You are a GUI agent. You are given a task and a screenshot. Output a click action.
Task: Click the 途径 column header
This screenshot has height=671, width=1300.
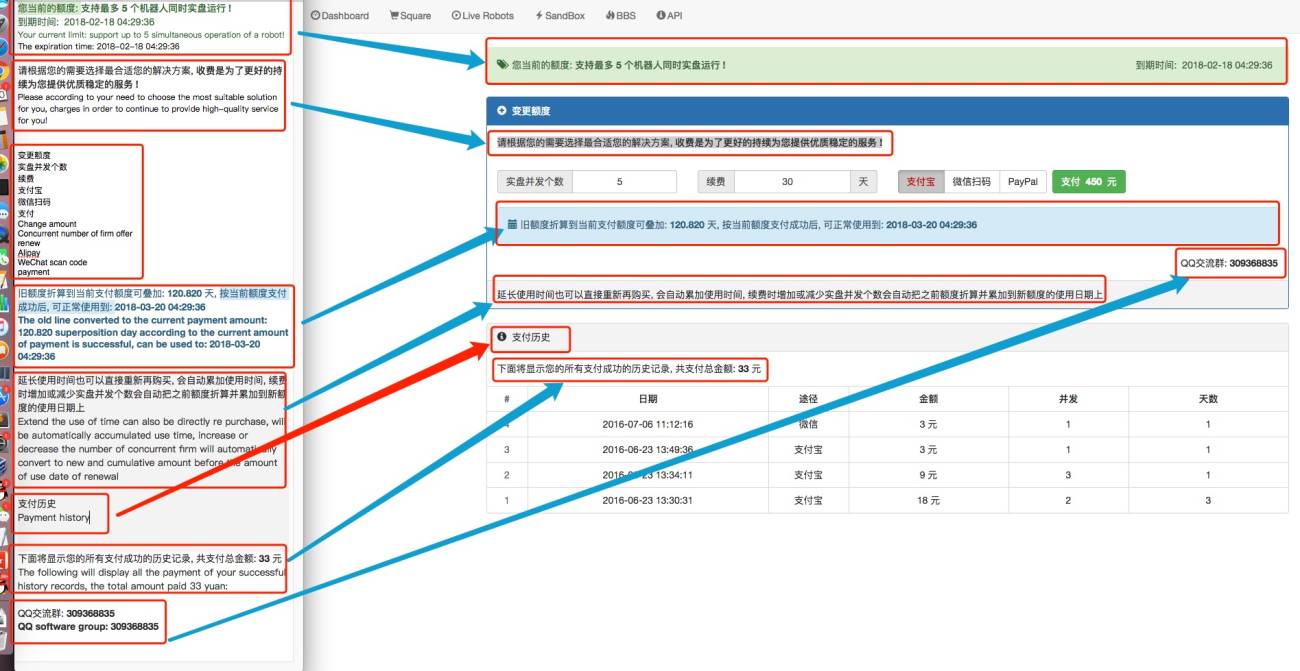coord(808,398)
